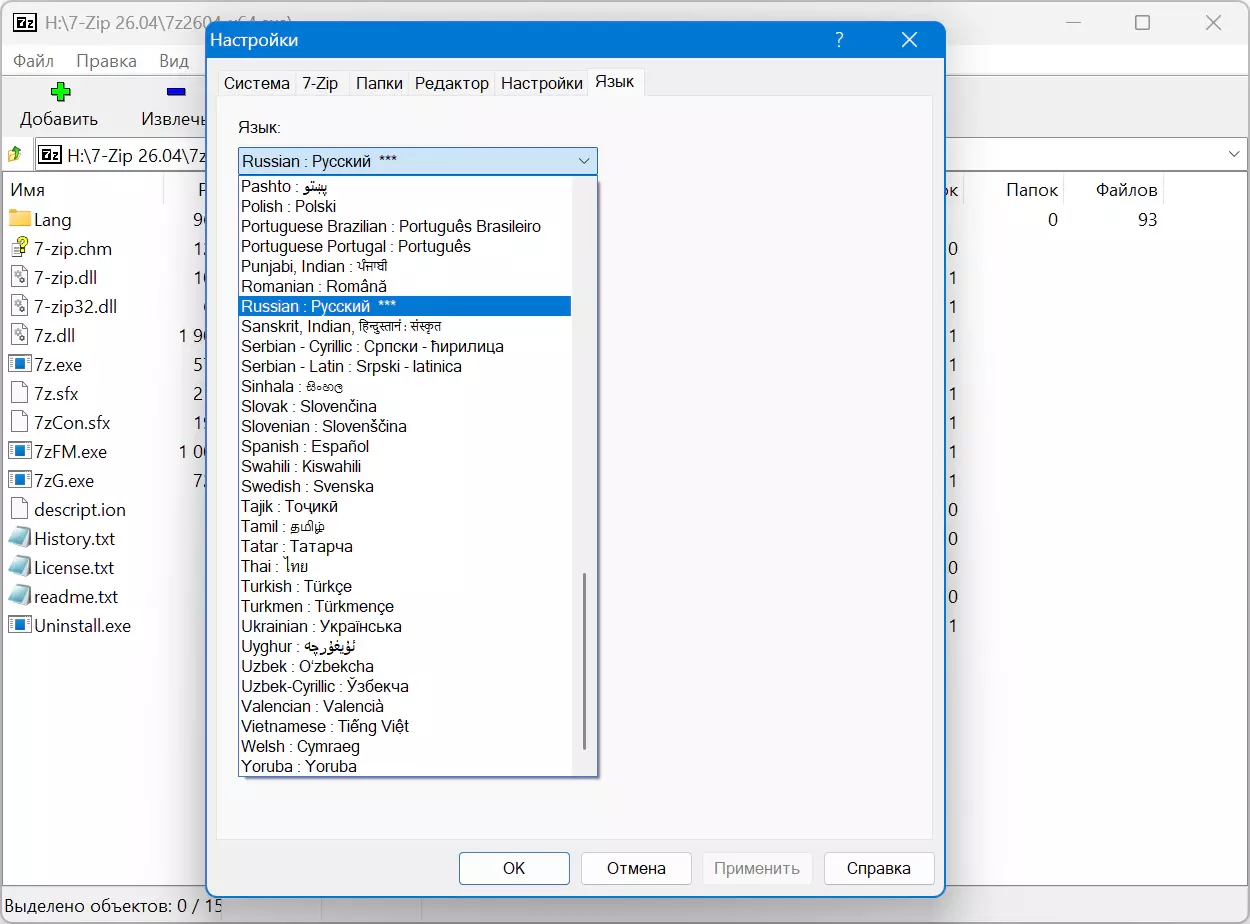Screen dimensions: 1250x924
Task: Click the Отмена button
Action: click(x=636, y=868)
